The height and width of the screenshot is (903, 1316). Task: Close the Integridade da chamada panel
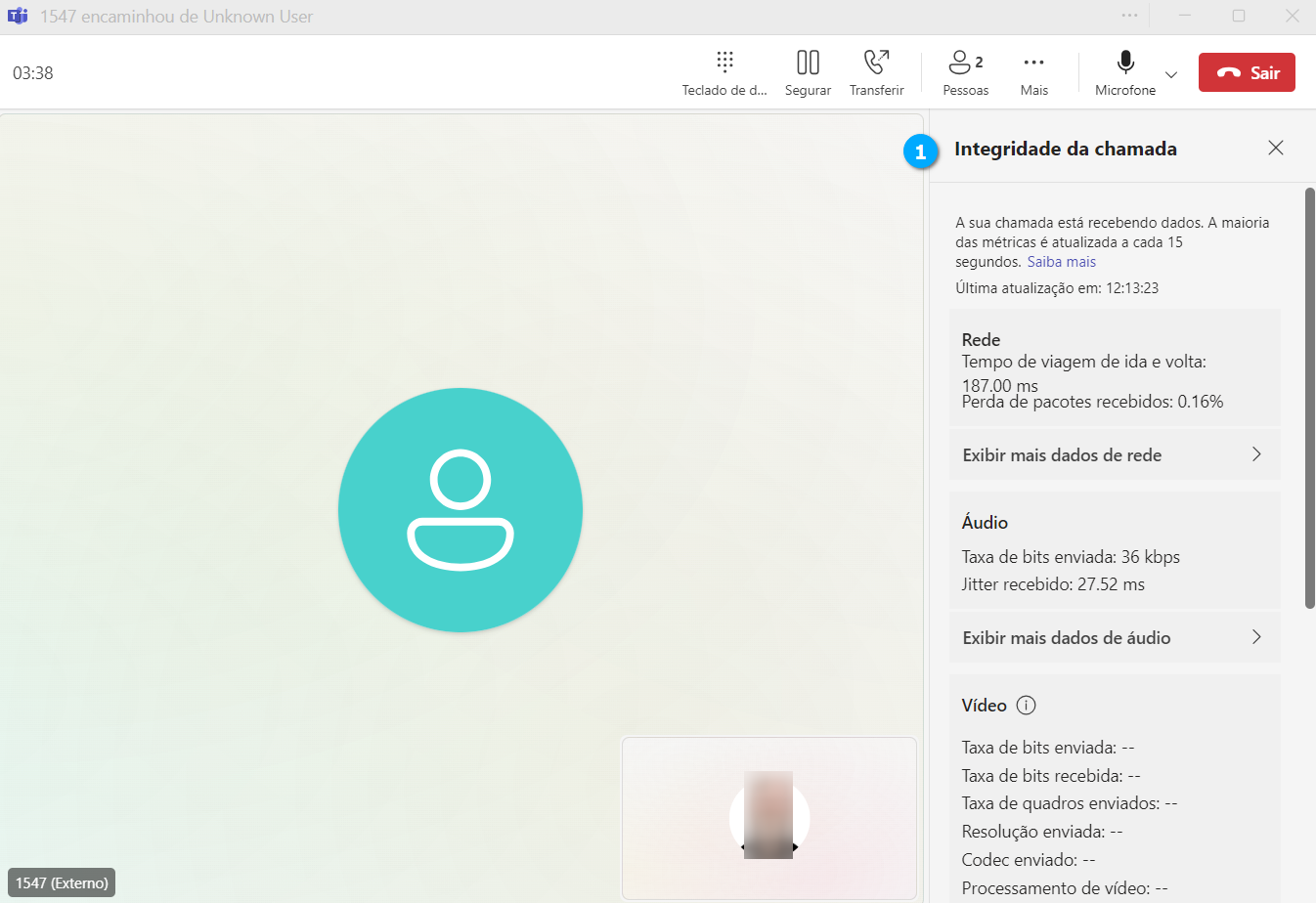(1275, 148)
